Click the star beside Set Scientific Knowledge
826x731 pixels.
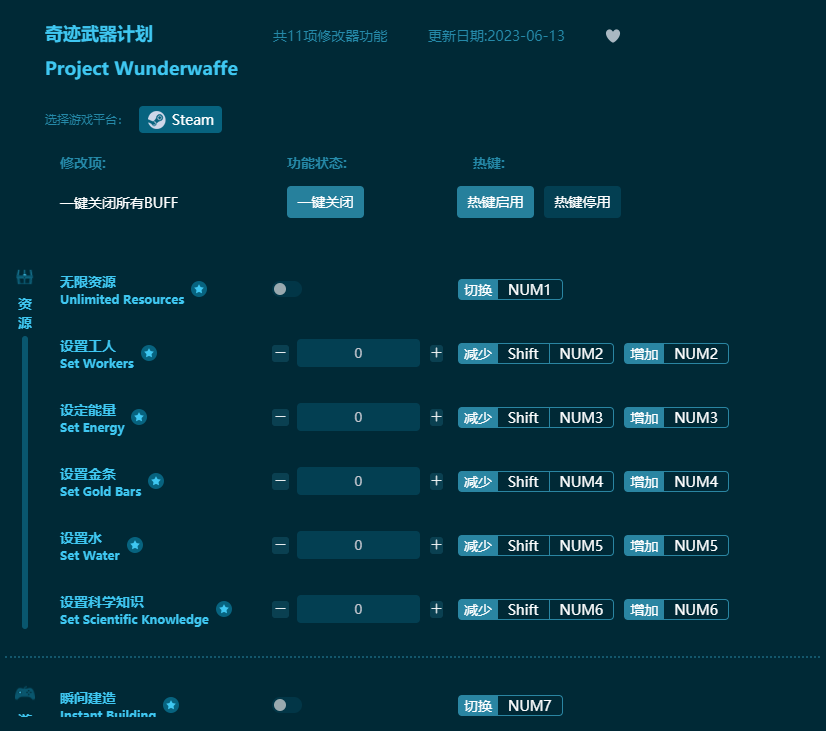(x=224, y=609)
